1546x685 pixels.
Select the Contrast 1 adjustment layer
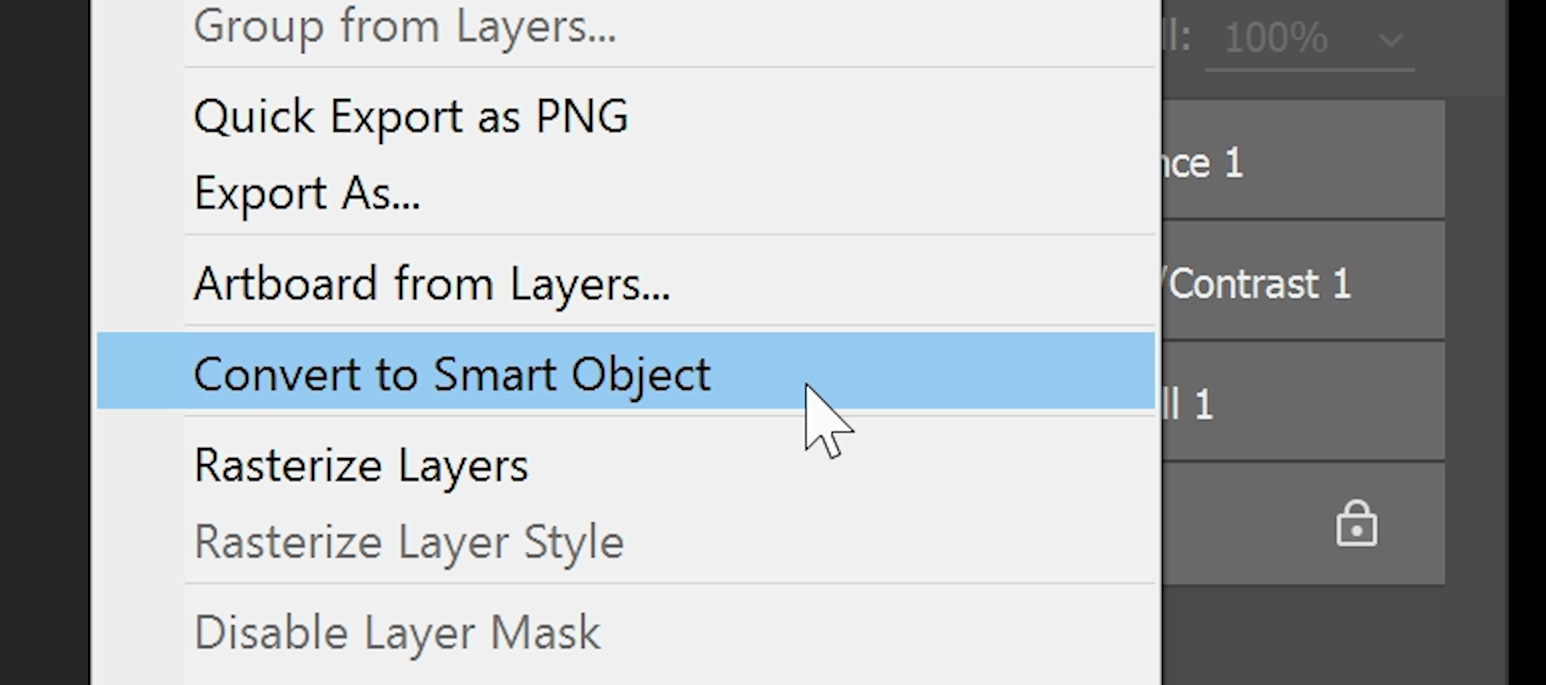click(1300, 285)
